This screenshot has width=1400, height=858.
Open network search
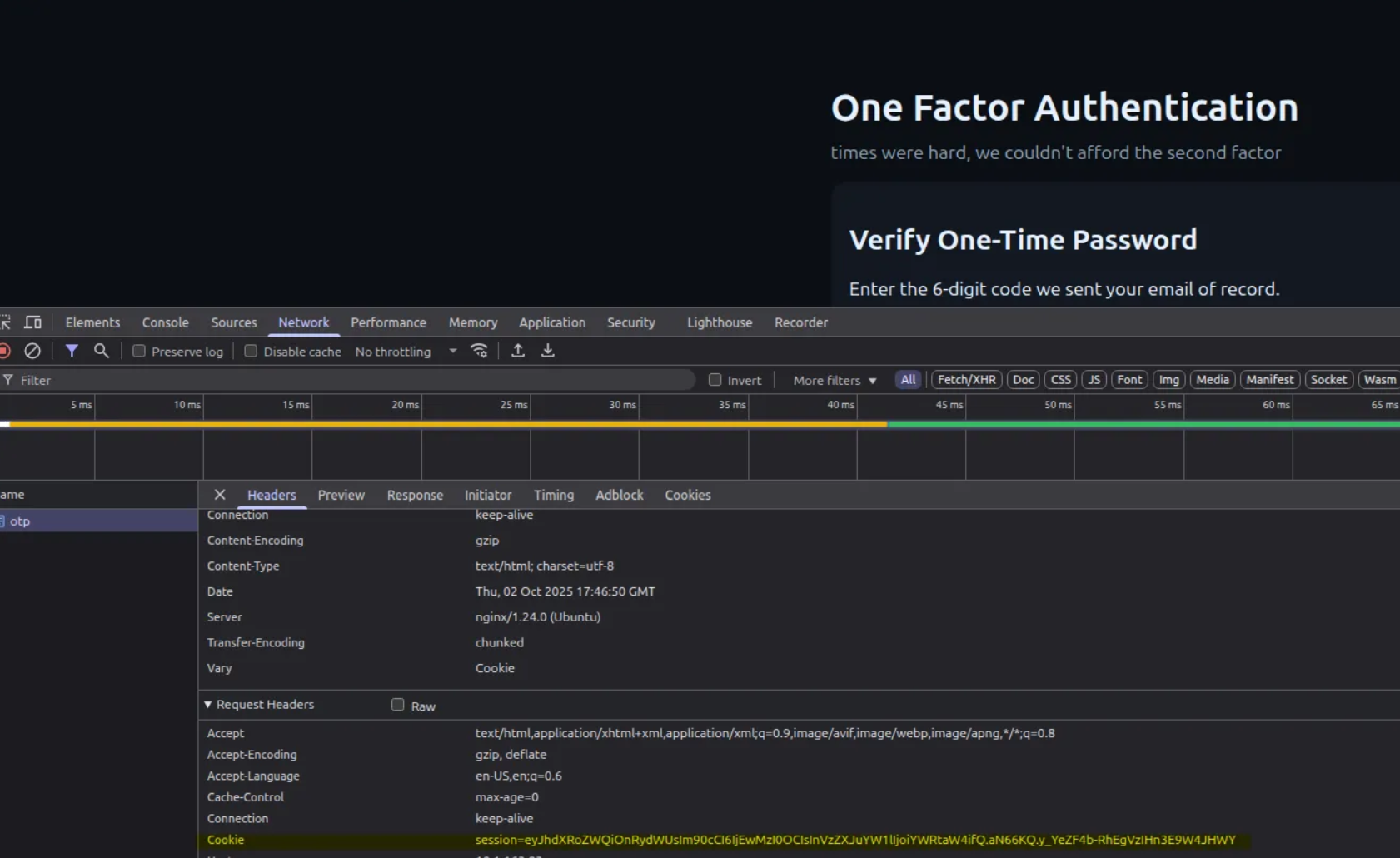coord(100,351)
